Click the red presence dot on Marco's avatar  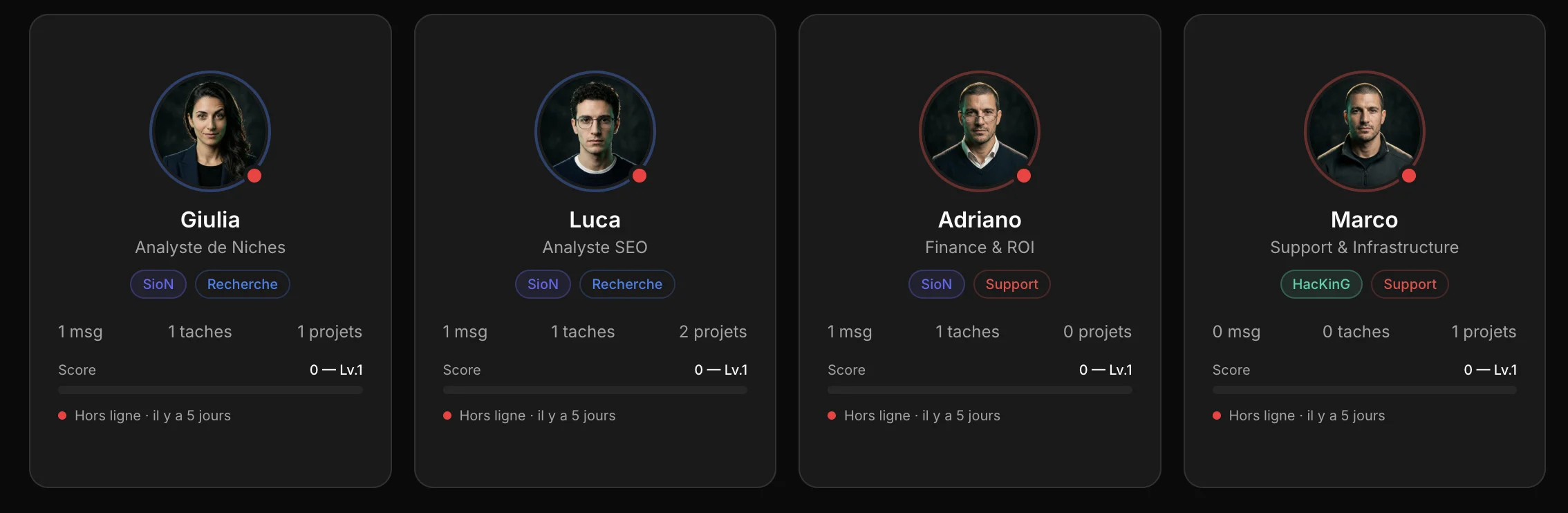(x=1409, y=176)
